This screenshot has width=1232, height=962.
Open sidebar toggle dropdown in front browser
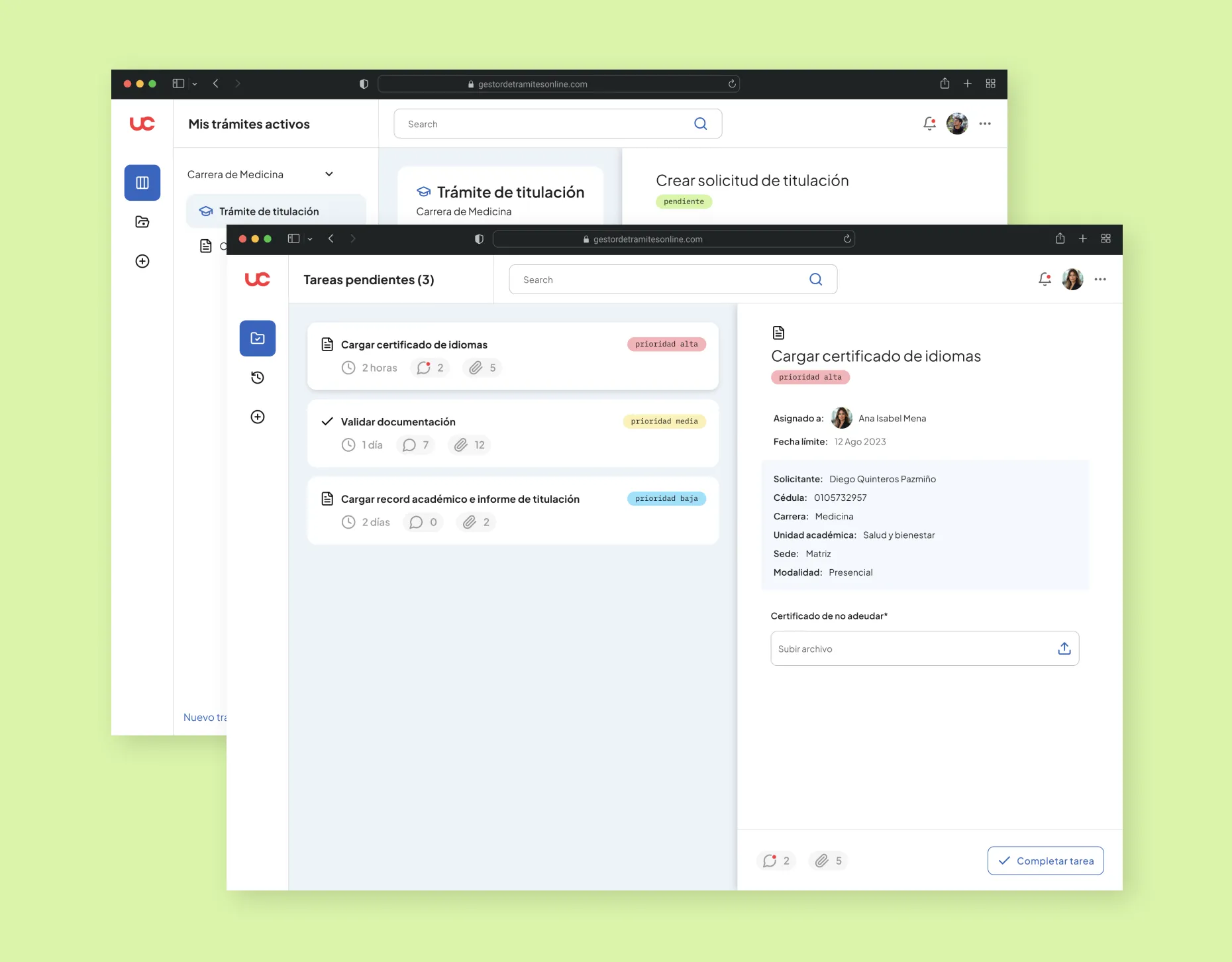(x=309, y=239)
